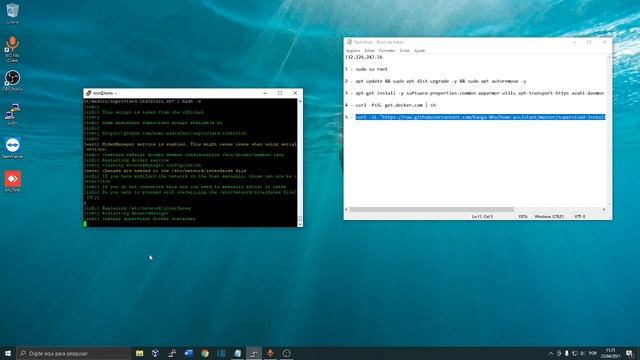Click Notepad's horizontal scrollbar thumb
This screenshot has width=640, height=360.
(432, 209)
